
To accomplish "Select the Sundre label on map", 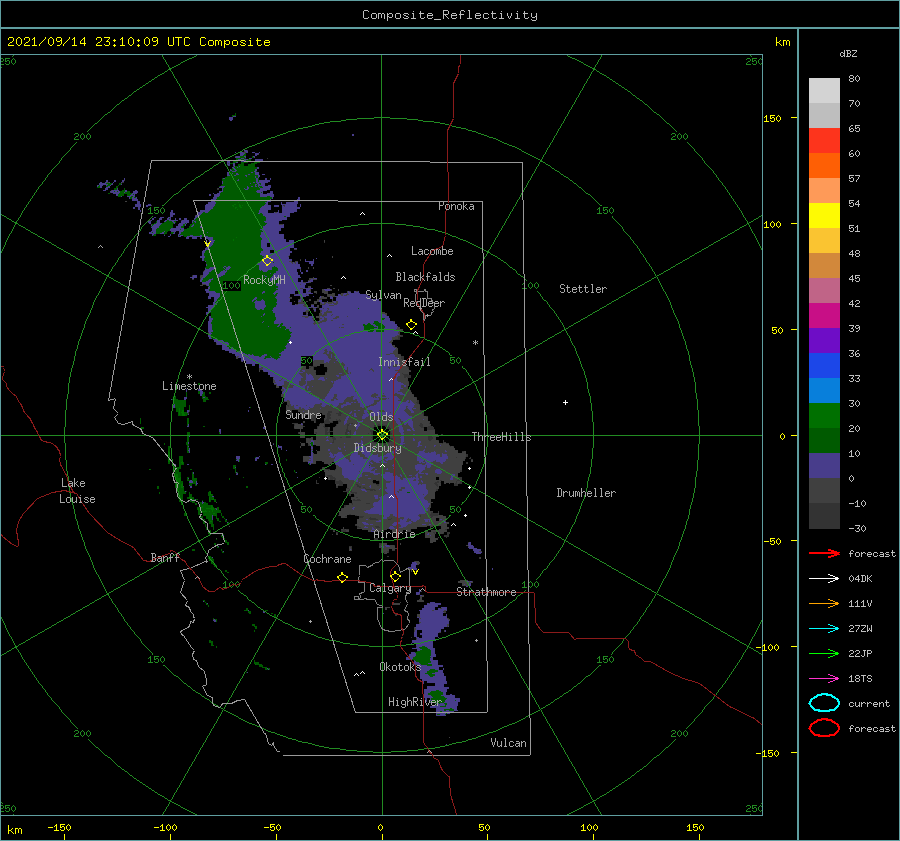I will click(x=304, y=414).
